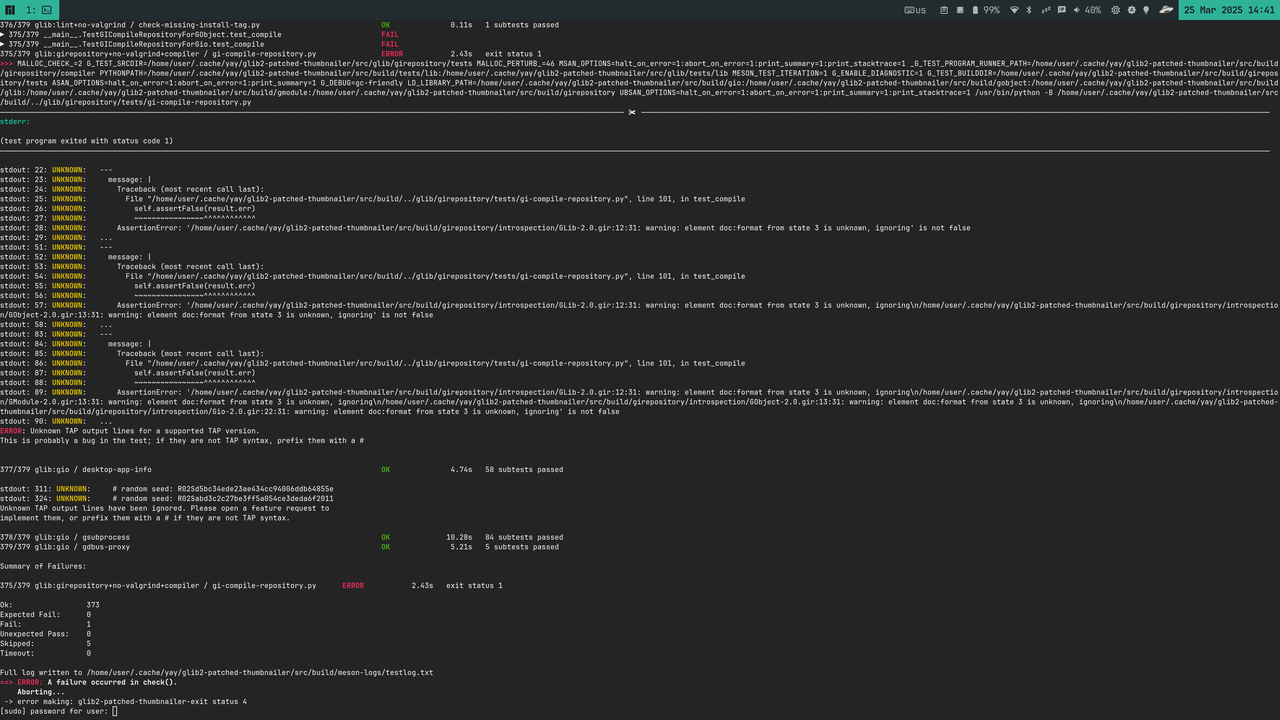
Task: Click 'This is probably a bug in the test' line
Action: [182, 440]
